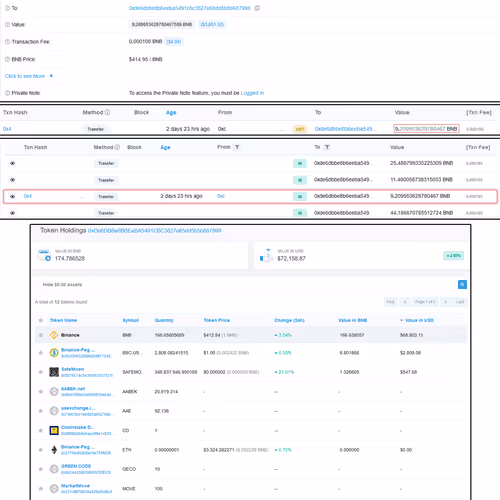Click the AABEK.net token placeholder icon
This screenshot has width=500, height=500.
54,392
